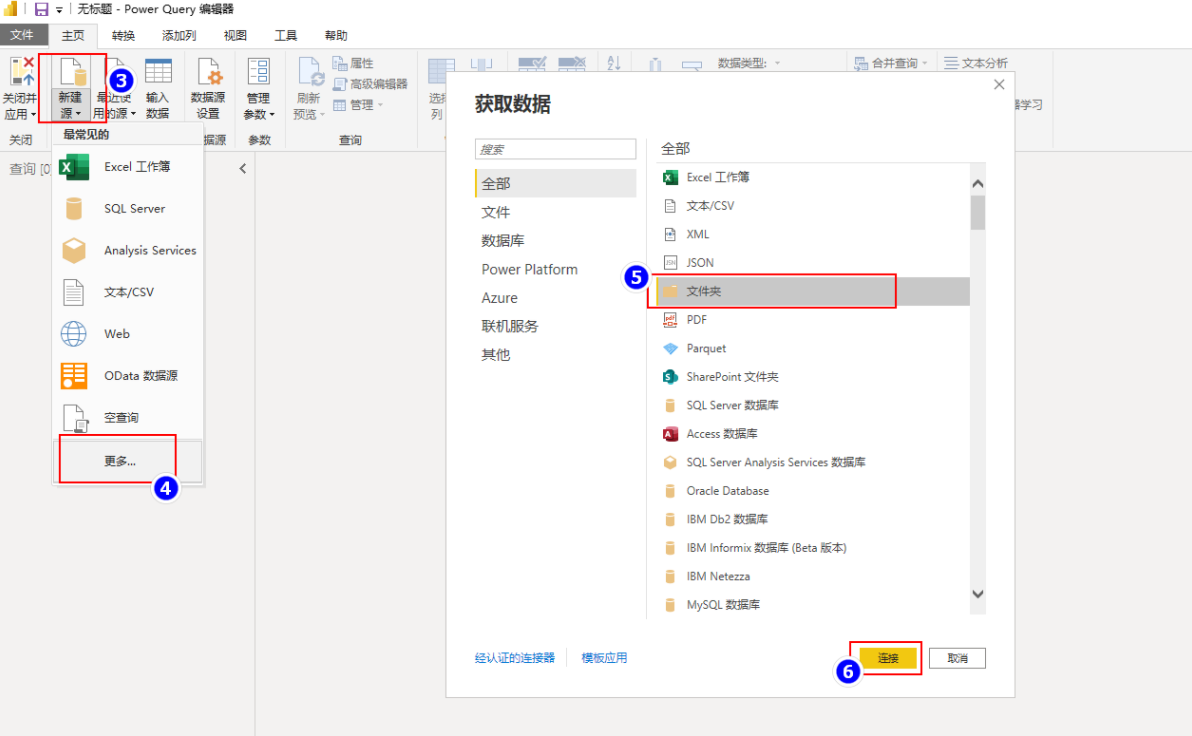Viewport: 1192px width, 736px height.
Task: Click the save icon in title bar
Action: click(x=41, y=9)
